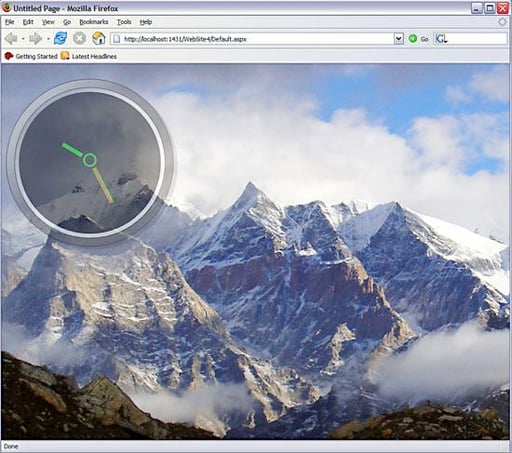512x453 pixels.
Task: Reload the page with the Refresh icon
Action: [x=60, y=38]
